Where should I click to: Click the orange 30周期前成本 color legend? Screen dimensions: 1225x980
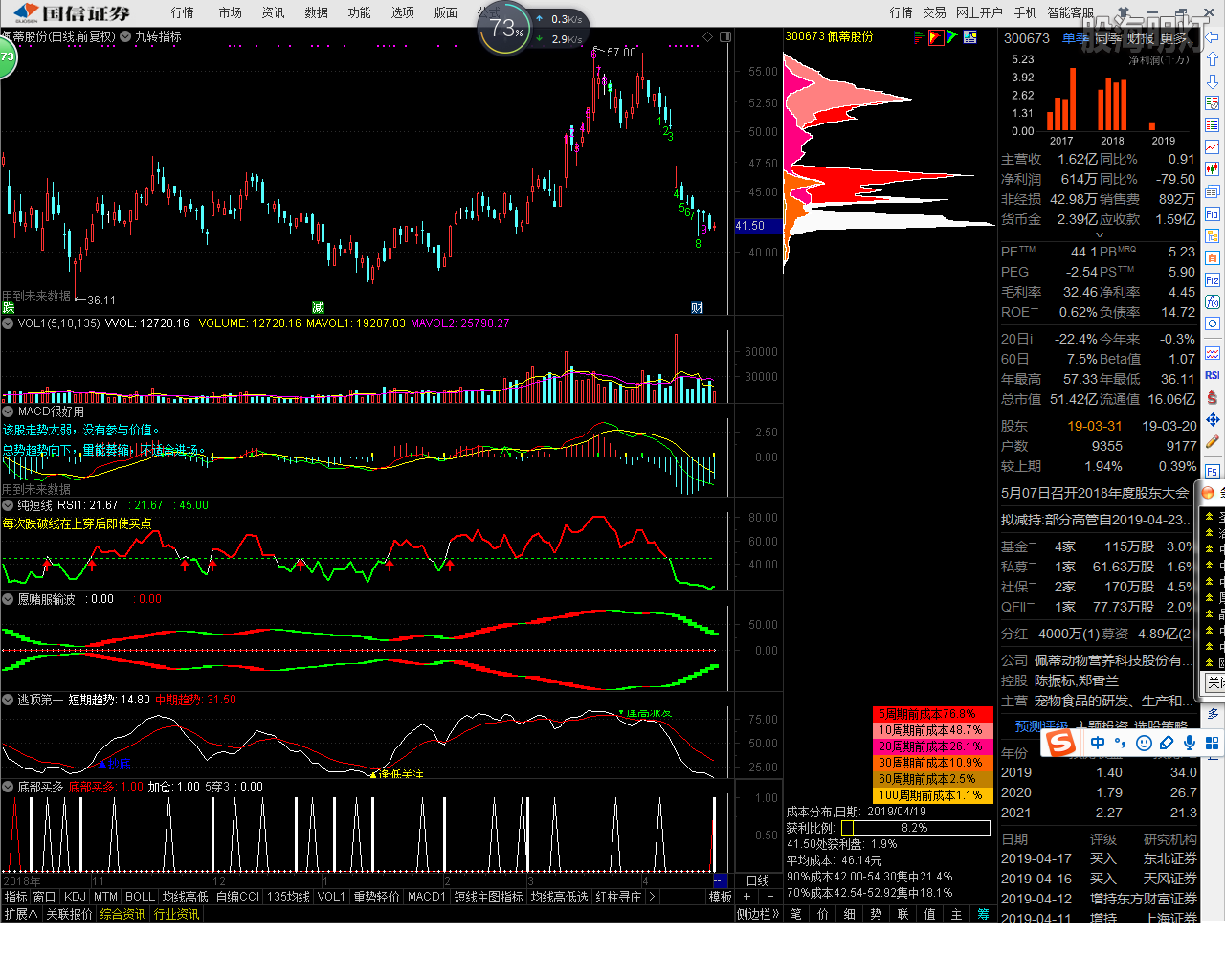point(933,763)
